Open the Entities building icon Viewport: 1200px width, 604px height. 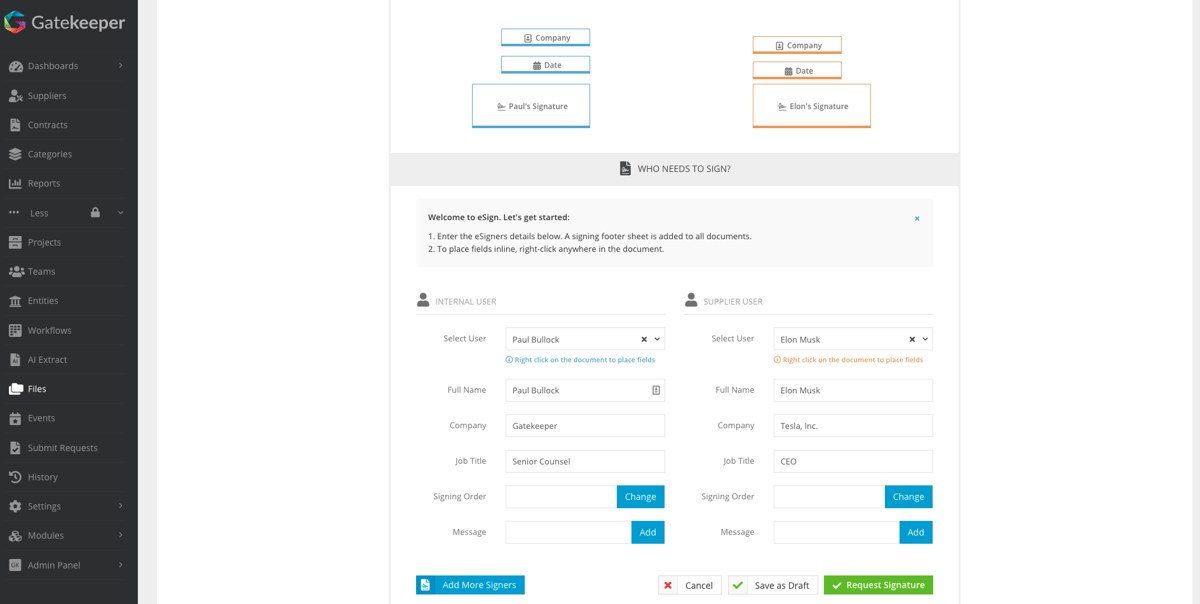tap(15, 301)
